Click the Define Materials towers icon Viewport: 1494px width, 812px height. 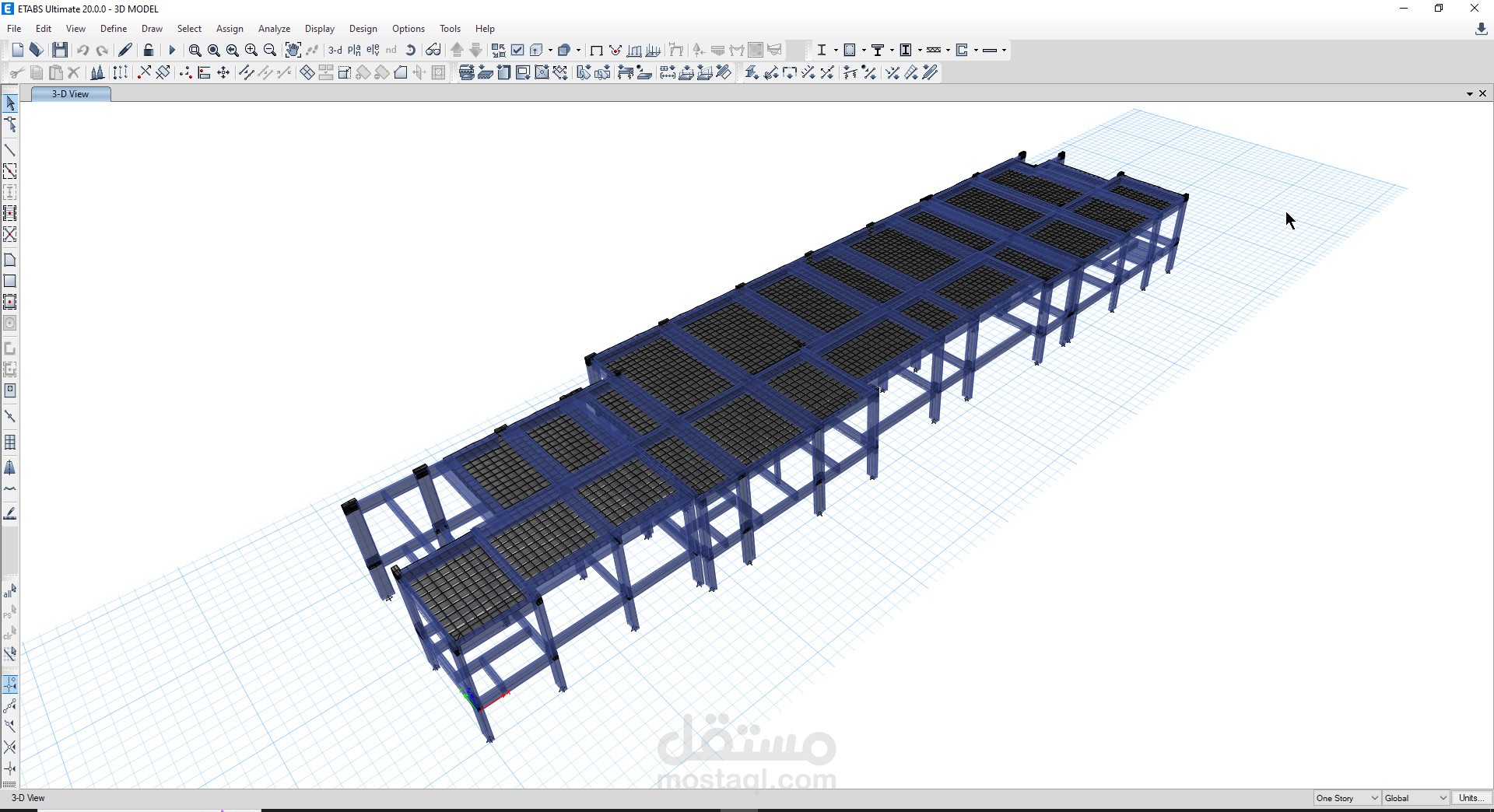(97, 72)
